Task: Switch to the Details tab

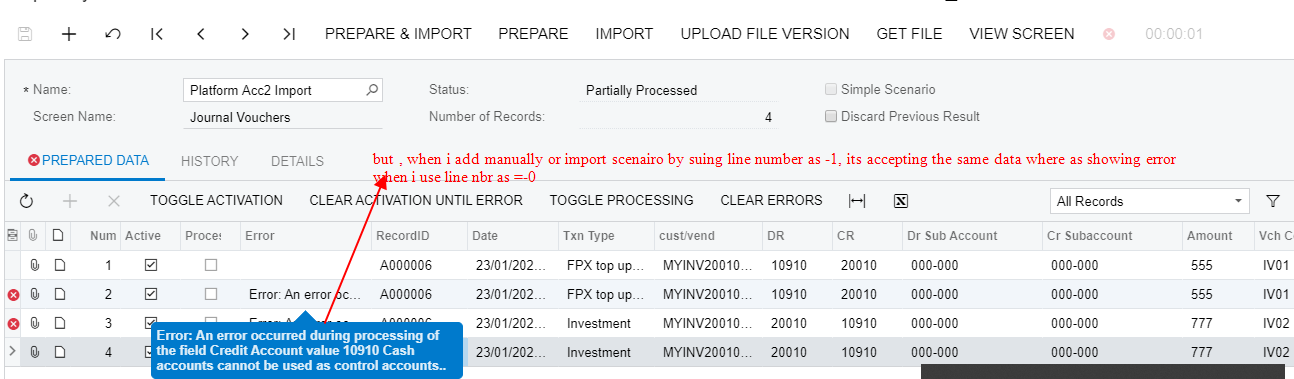Action: 297,161
